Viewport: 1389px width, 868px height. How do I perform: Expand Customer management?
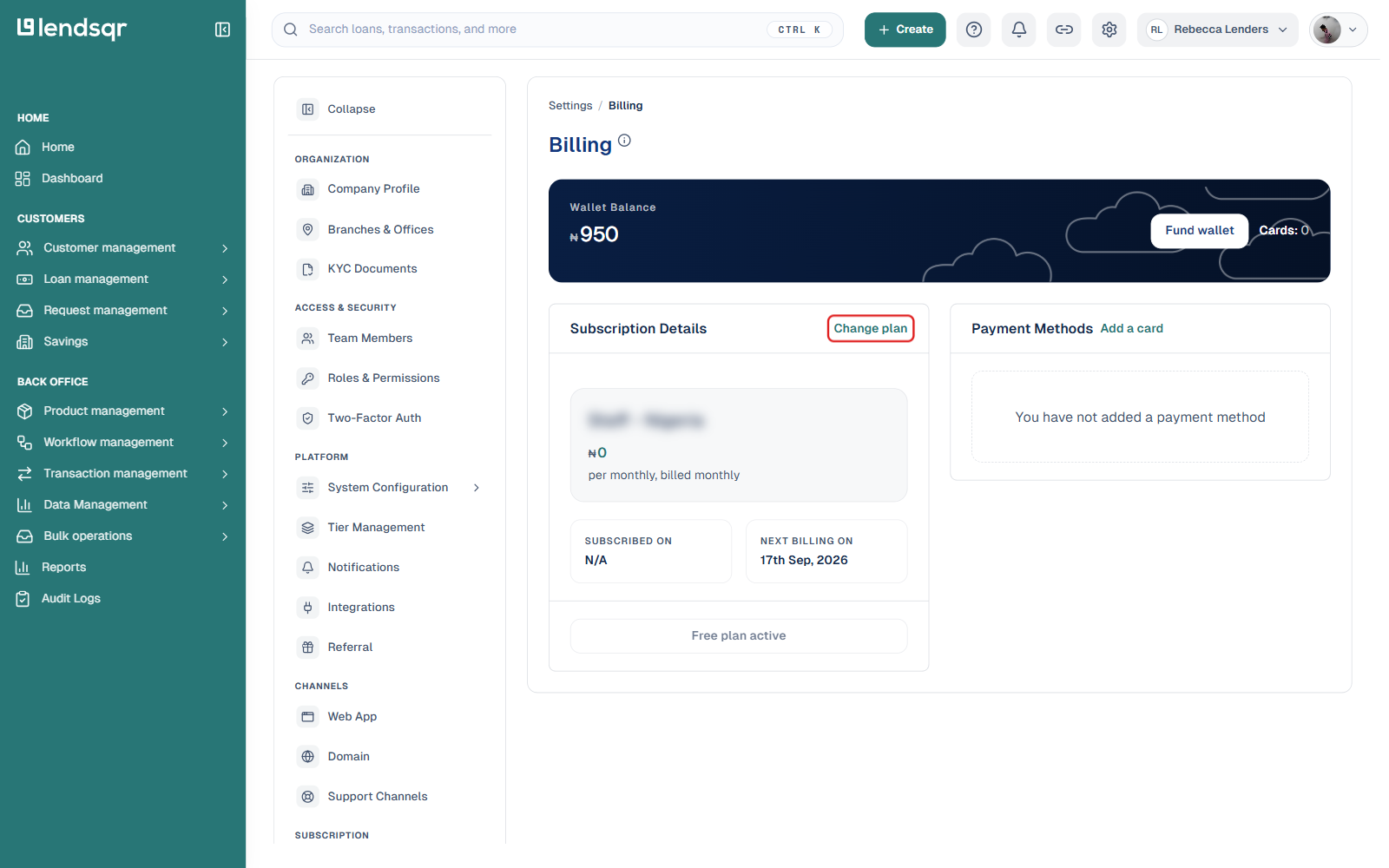122,248
